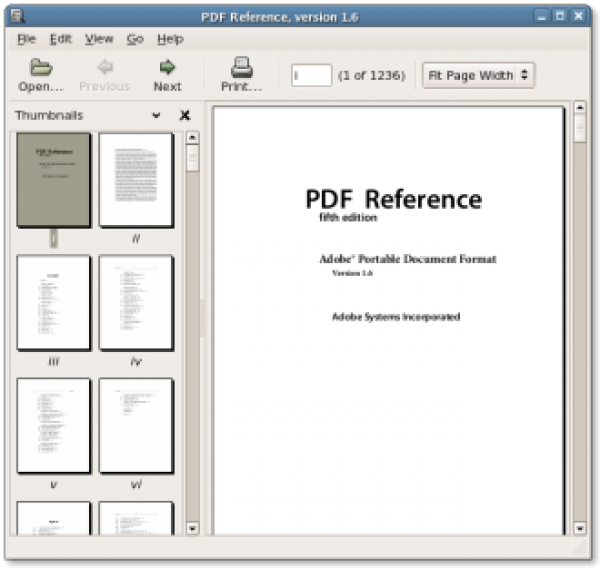This screenshot has width=600, height=568.
Task: Open the Edit menu
Action: coord(61,39)
